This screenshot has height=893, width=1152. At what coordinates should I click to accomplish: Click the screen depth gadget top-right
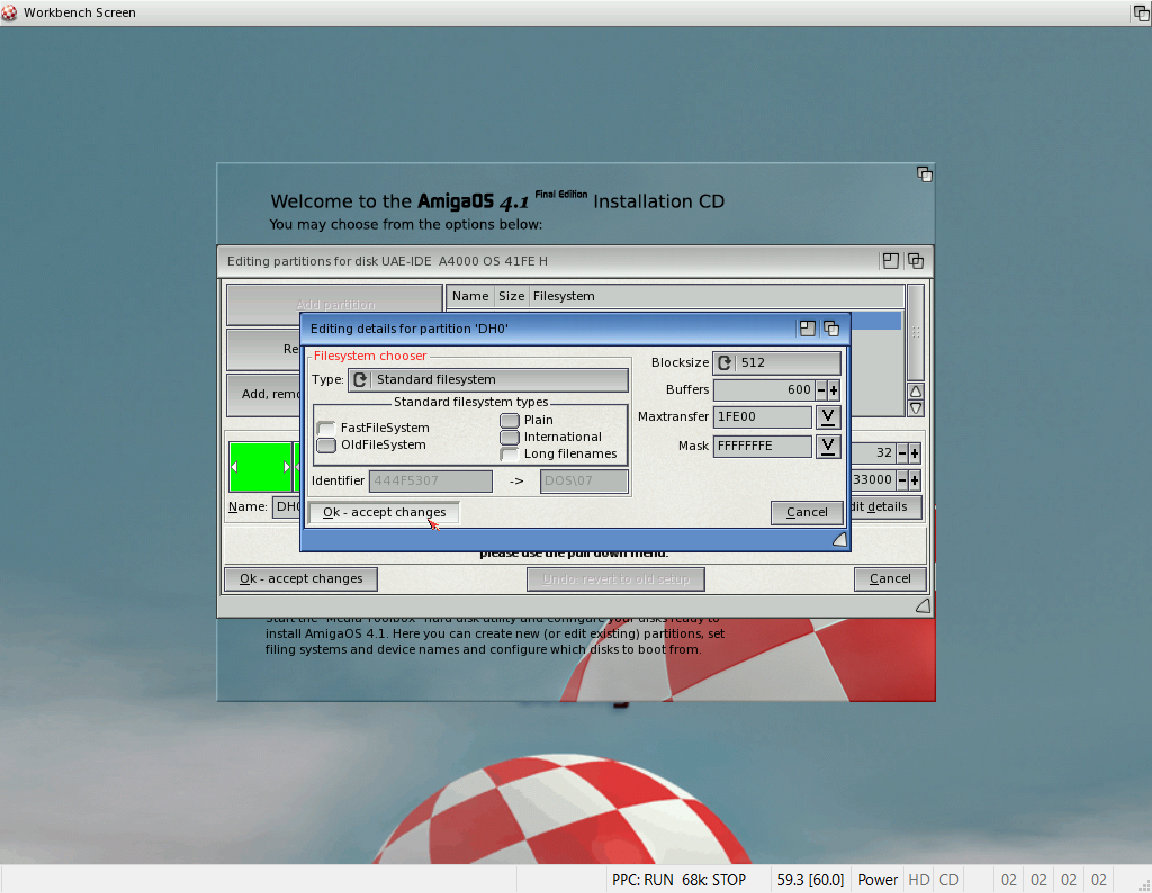point(1141,12)
